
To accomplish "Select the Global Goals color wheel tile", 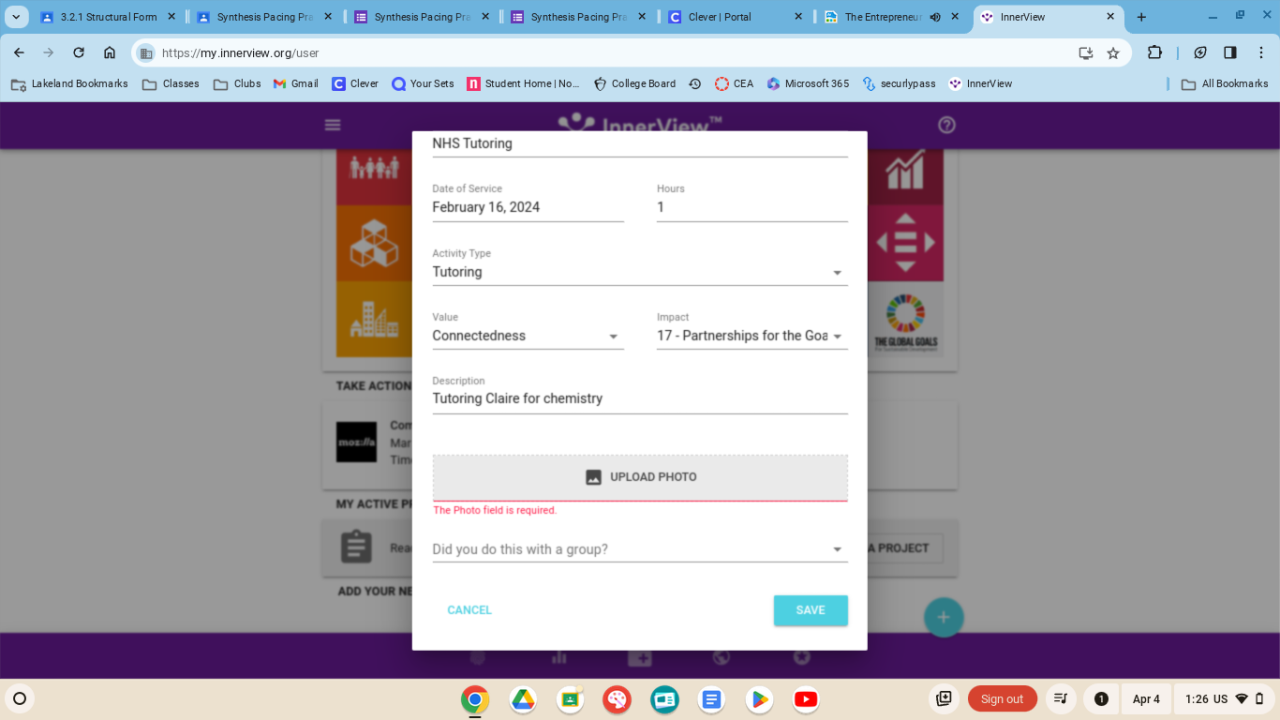I will [x=905, y=319].
